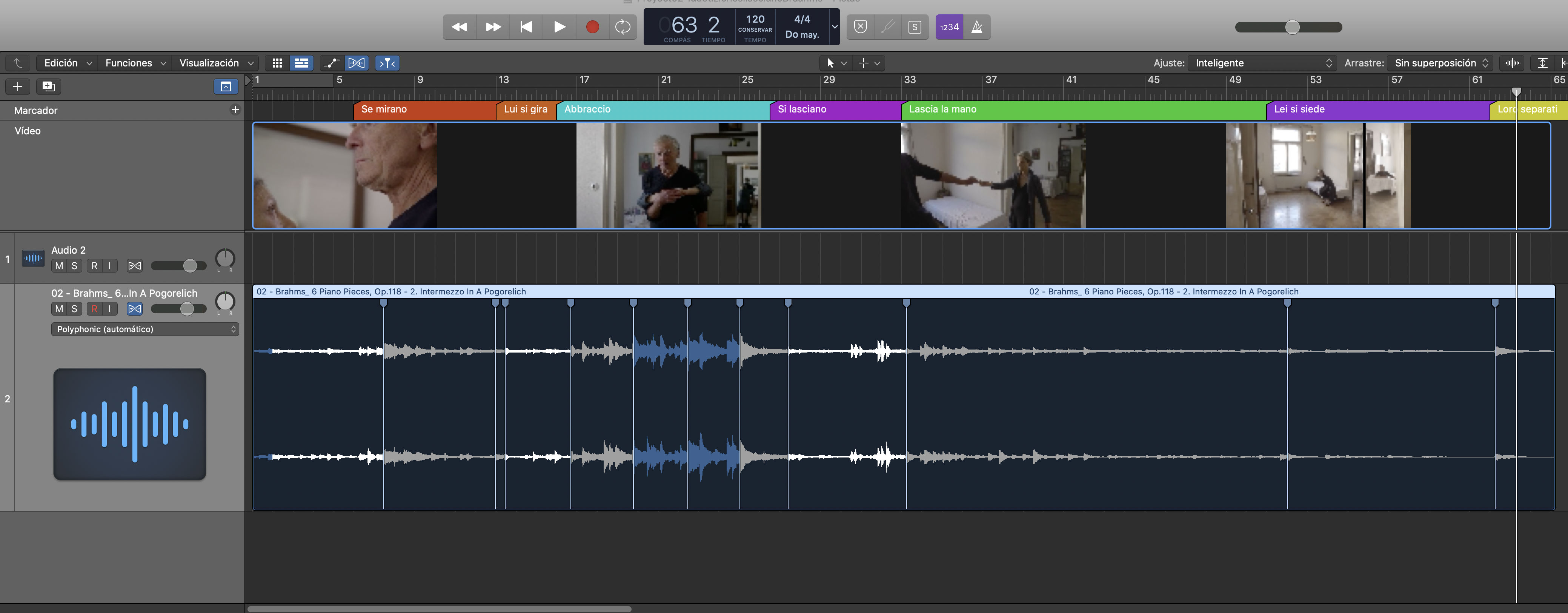
Task: Click the metronome icon
Action: point(976,27)
